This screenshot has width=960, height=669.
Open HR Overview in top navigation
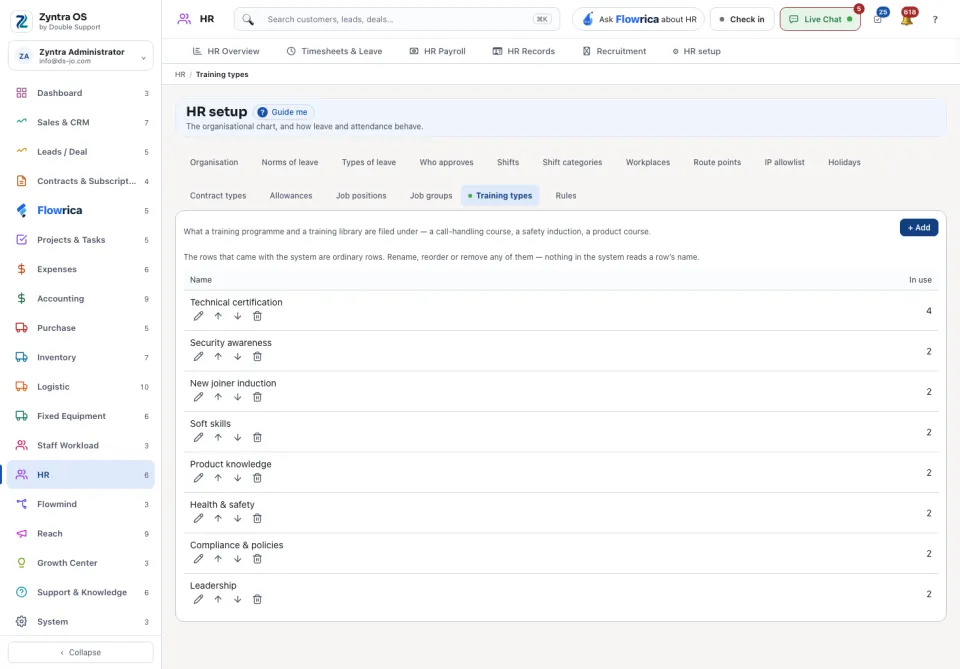(x=226, y=51)
